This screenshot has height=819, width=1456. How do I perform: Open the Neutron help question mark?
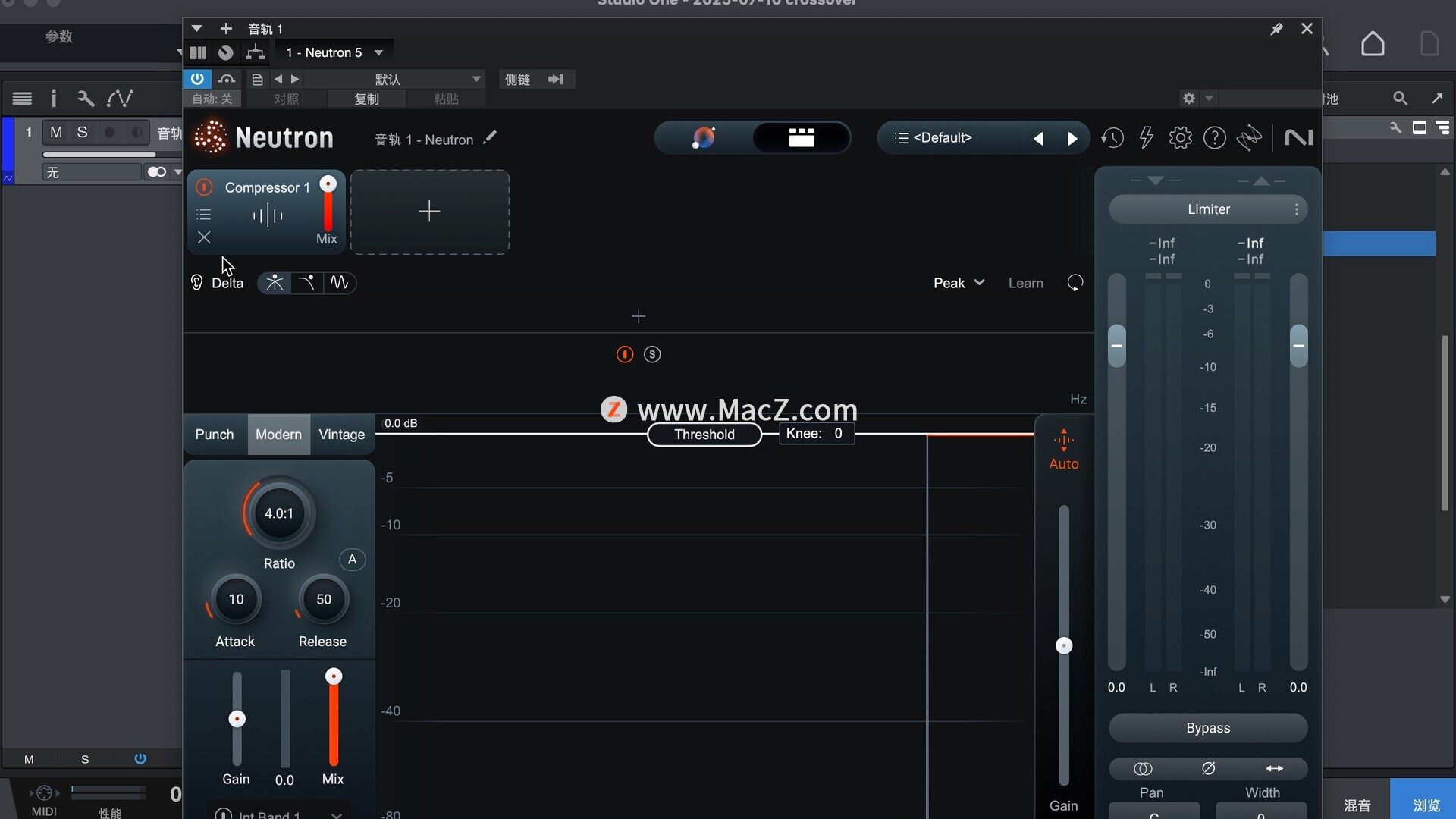point(1215,138)
